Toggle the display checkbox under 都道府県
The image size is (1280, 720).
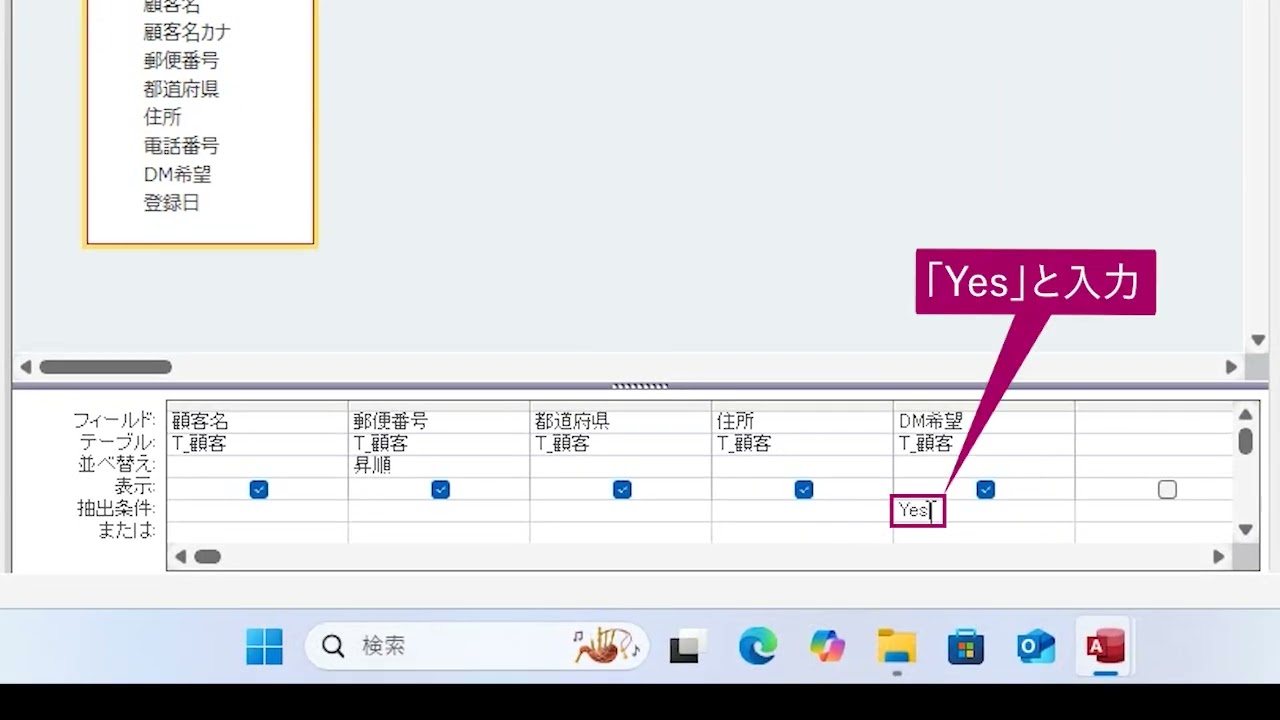(622, 489)
